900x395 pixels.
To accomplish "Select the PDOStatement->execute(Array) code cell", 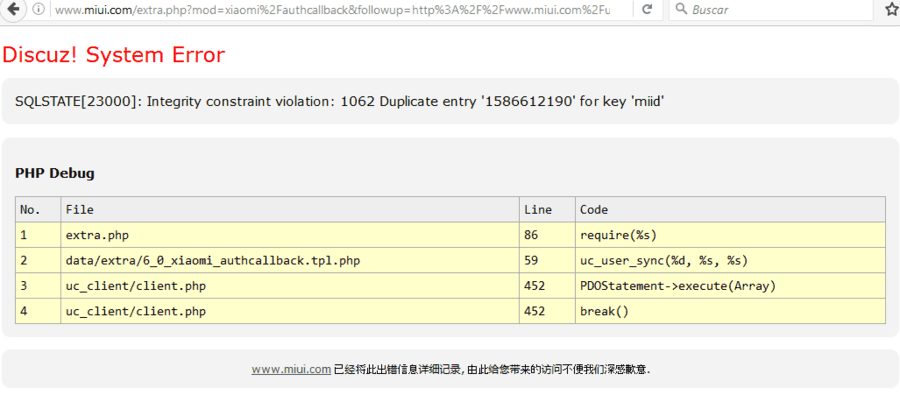I will coord(730,285).
